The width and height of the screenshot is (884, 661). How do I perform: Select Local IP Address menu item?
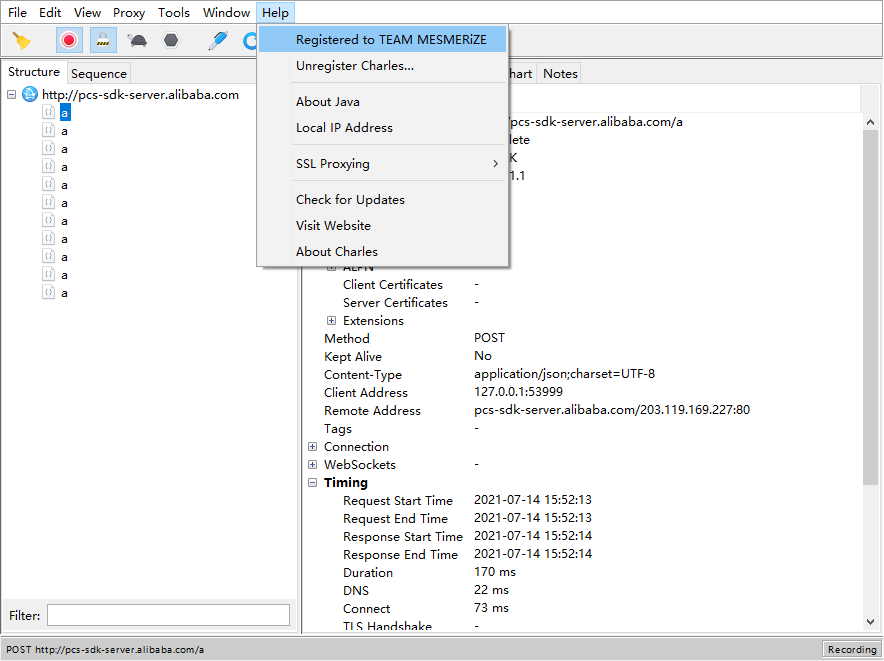(383, 127)
